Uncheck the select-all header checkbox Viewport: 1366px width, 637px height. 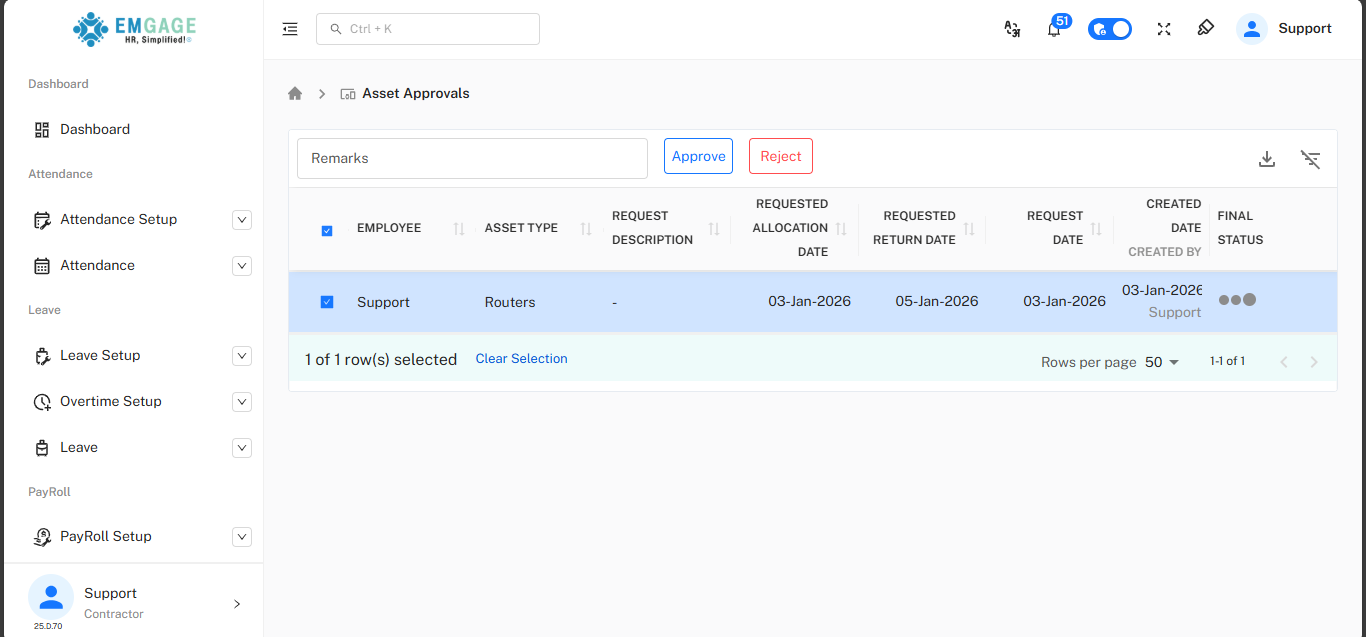[x=327, y=230]
